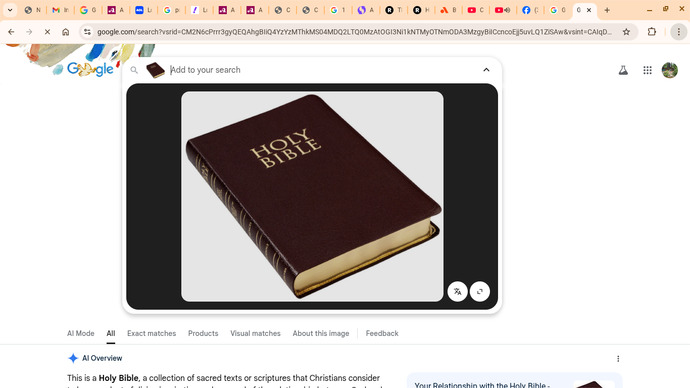
Task: Go back to previous page
Action: click(x=11, y=32)
